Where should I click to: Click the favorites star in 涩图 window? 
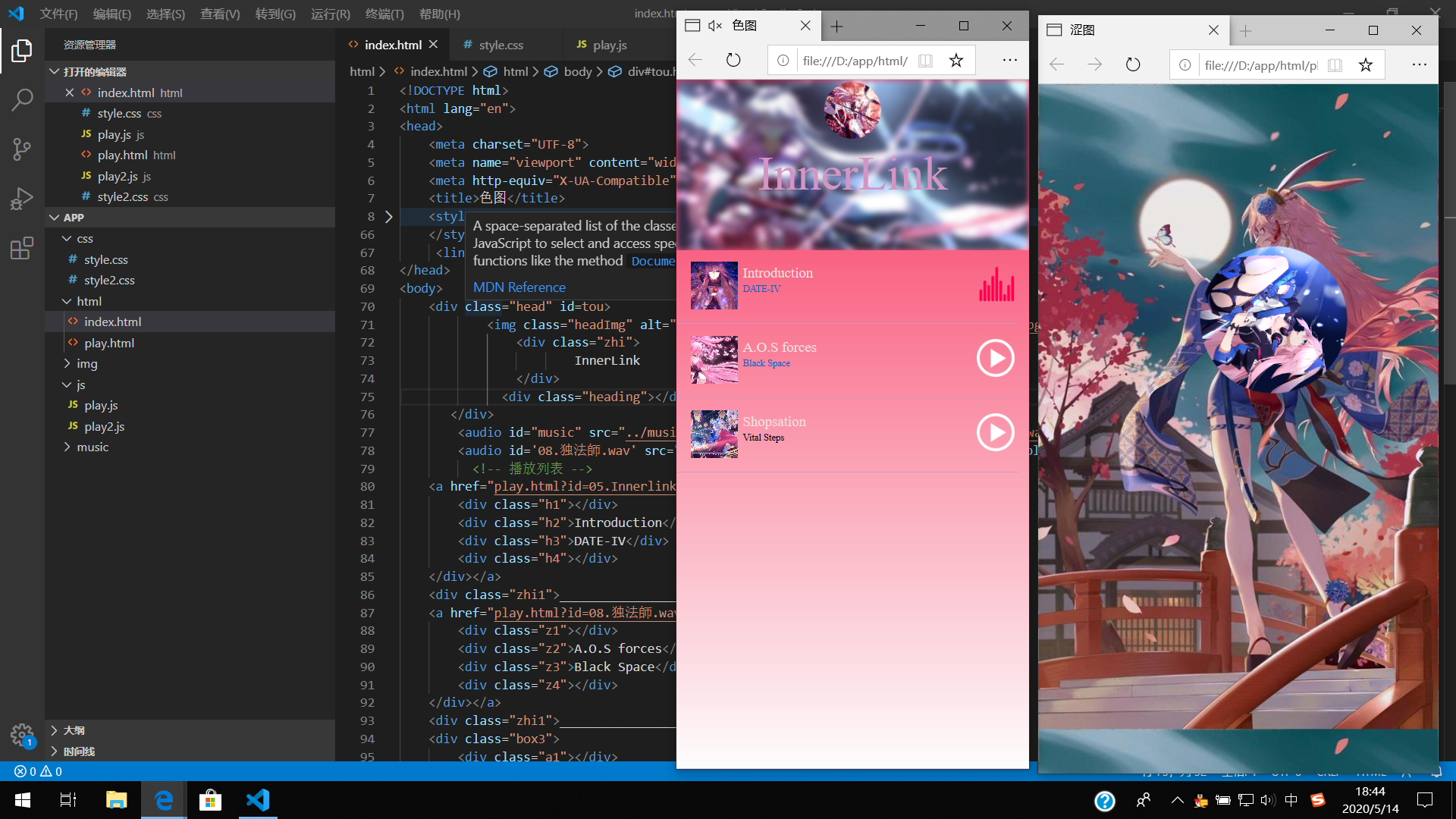click(1365, 65)
